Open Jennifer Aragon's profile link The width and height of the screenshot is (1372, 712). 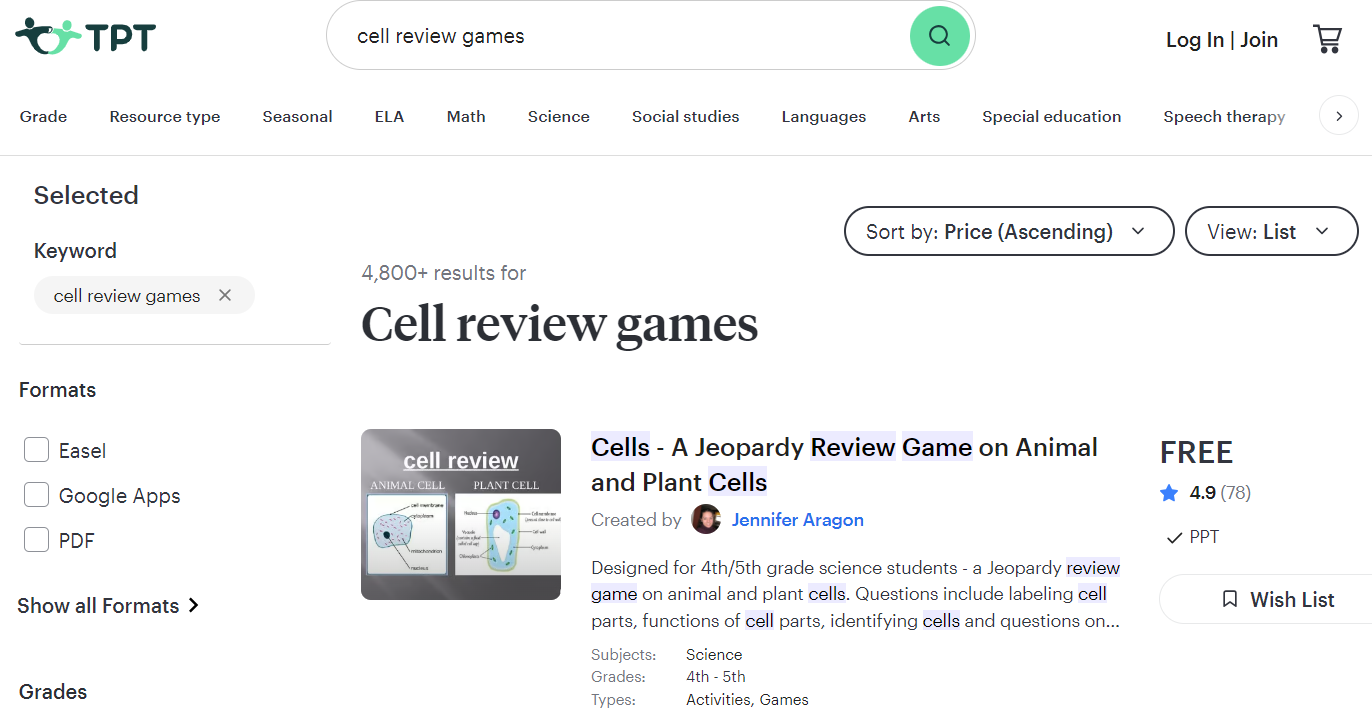(x=797, y=519)
